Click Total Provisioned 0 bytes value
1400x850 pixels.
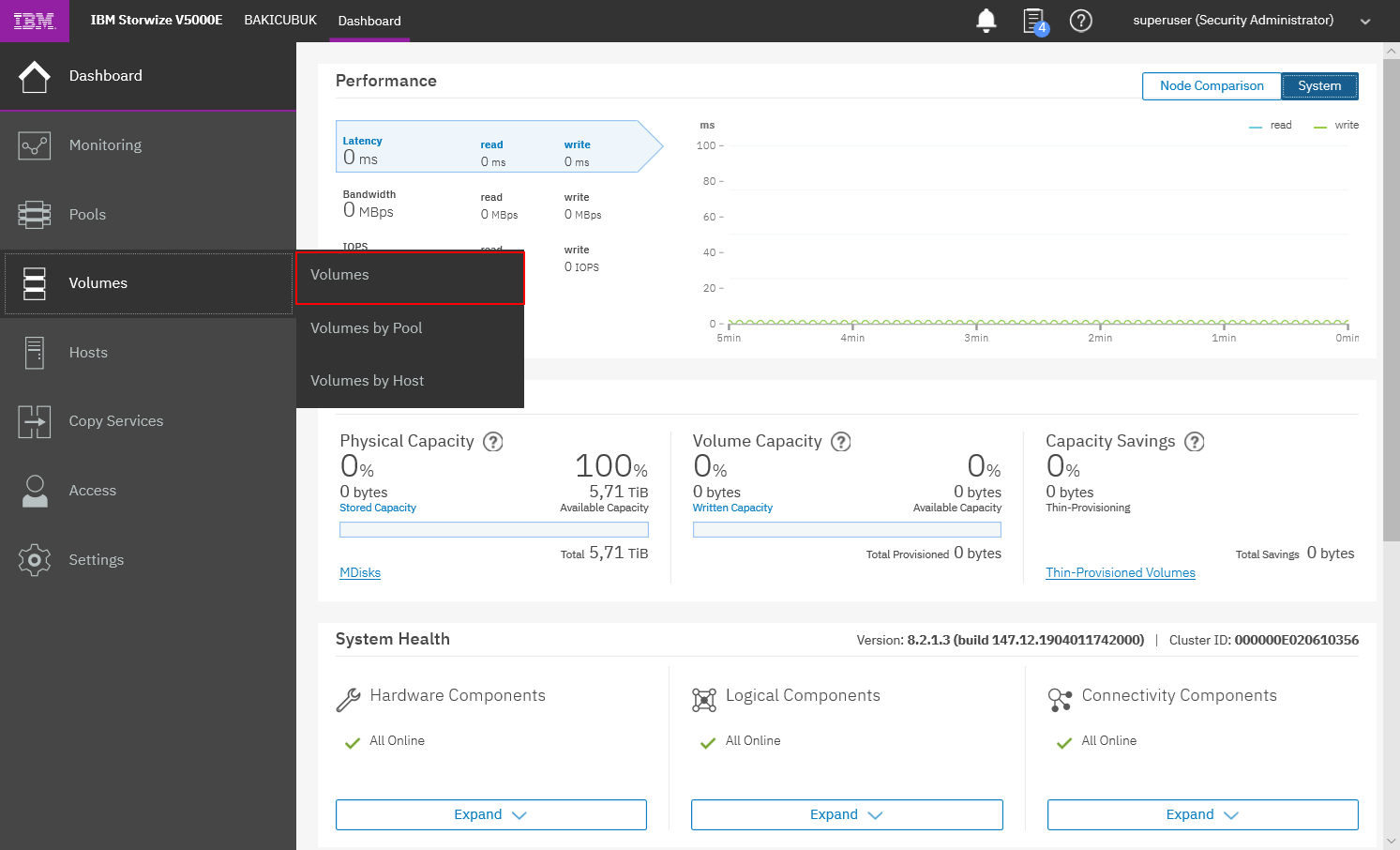(x=934, y=554)
